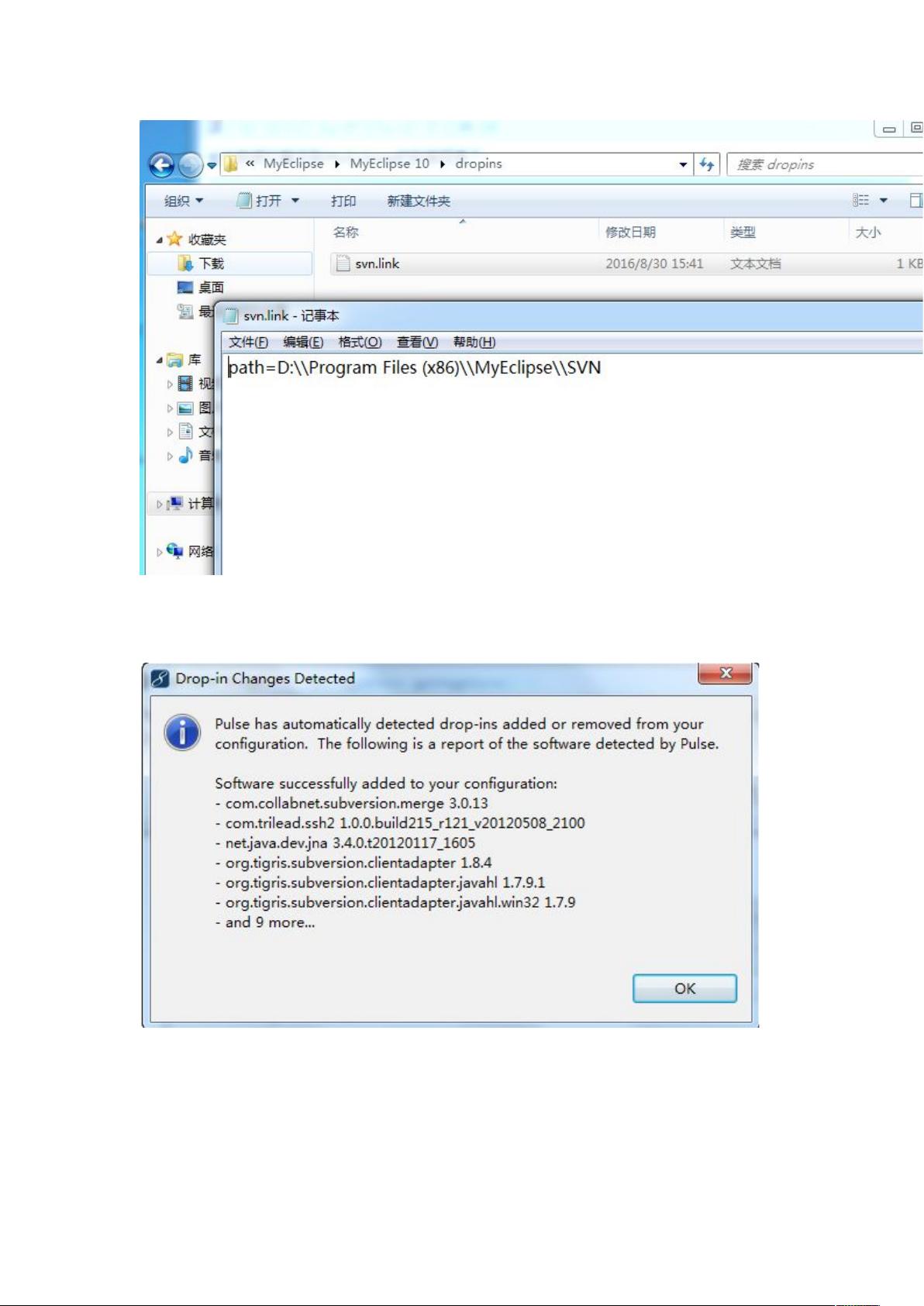Click OK in Drop-in Changes dialog
The width and height of the screenshot is (924, 1306).
click(684, 988)
